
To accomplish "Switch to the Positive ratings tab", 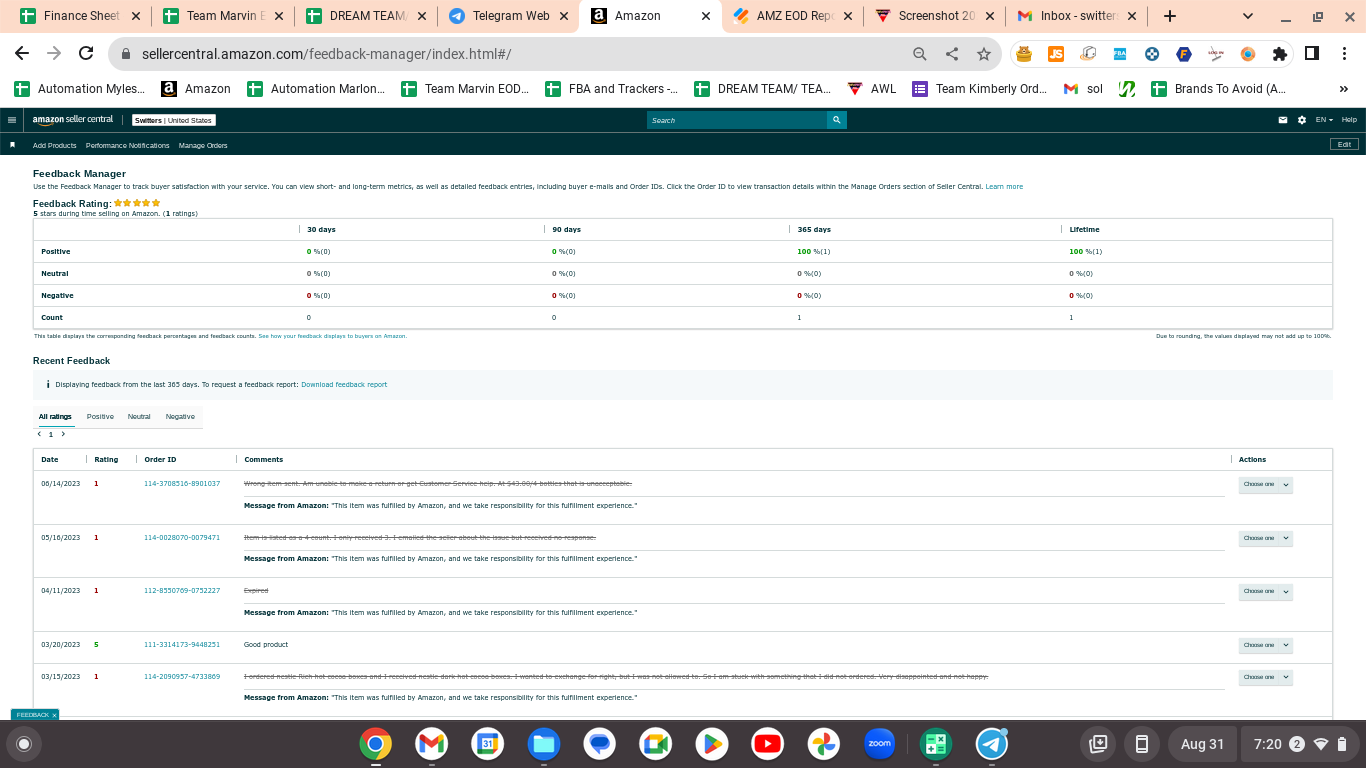I will coord(100,416).
